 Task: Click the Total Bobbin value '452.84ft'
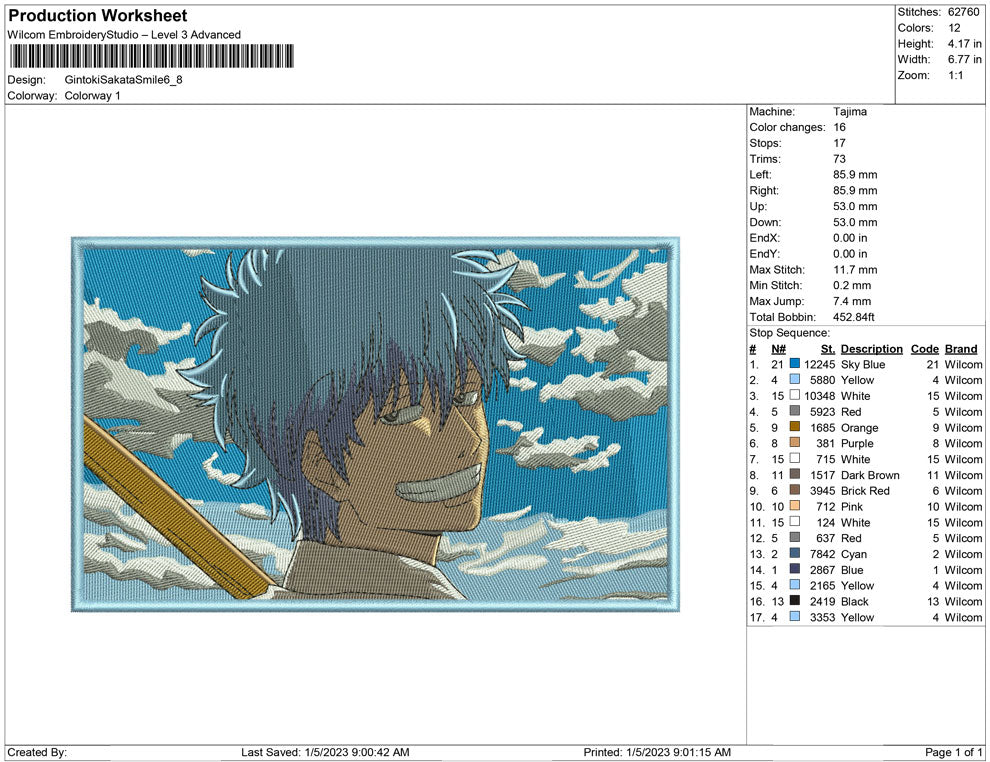854,317
